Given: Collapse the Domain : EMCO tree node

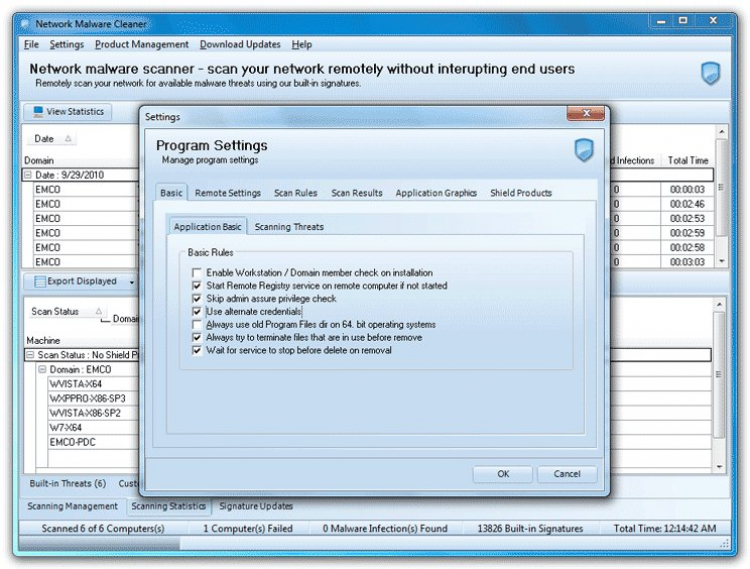Looking at the screenshot, I should tap(42, 369).
